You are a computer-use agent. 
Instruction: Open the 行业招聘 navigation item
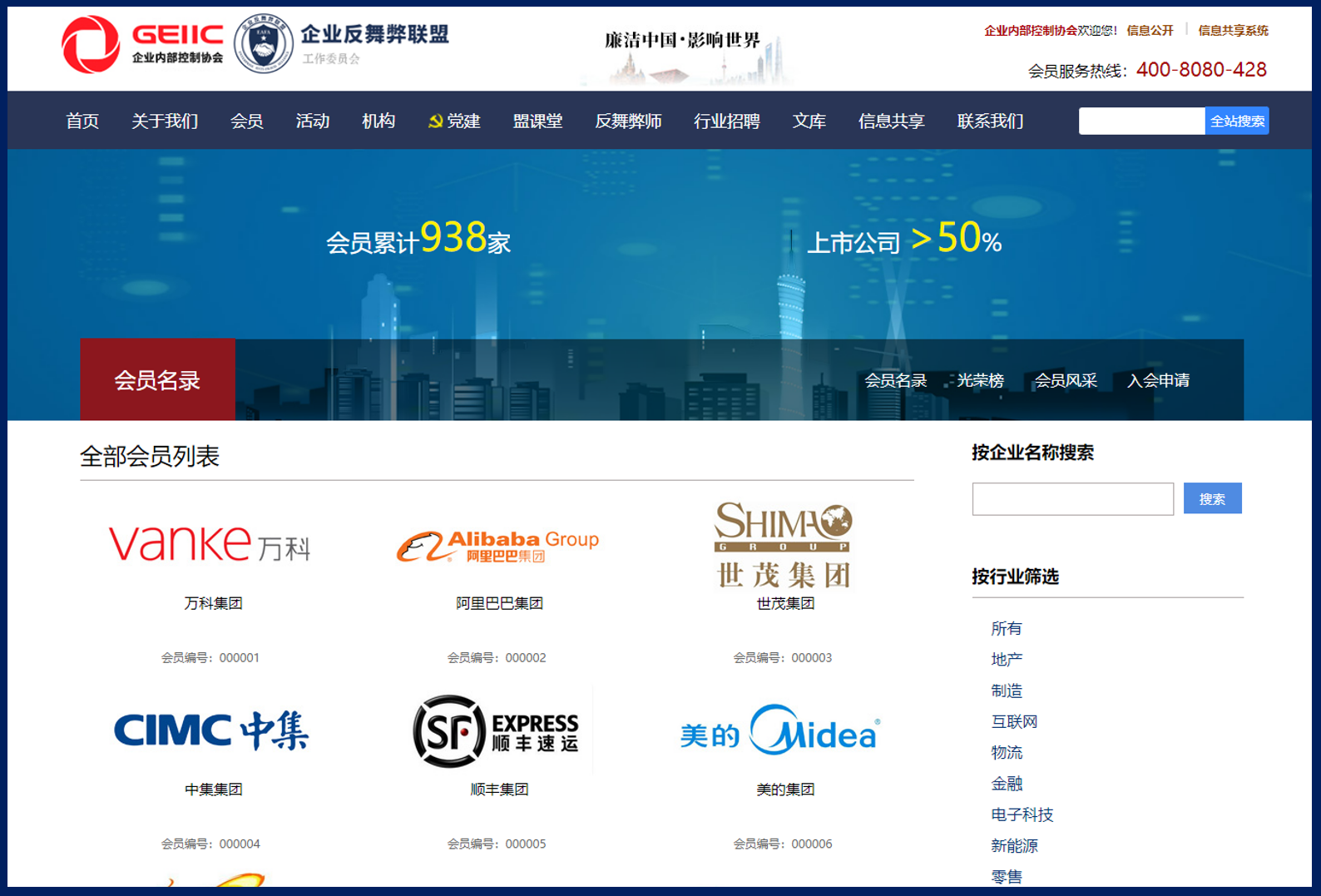(726, 121)
